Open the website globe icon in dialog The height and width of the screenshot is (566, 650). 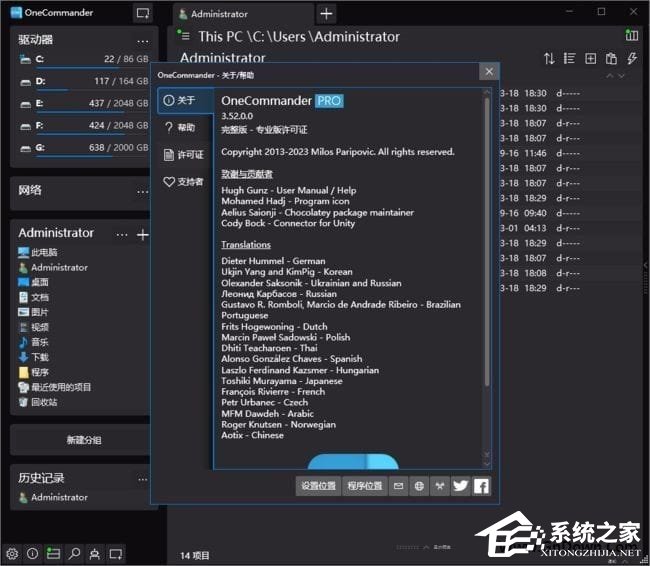(419, 486)
